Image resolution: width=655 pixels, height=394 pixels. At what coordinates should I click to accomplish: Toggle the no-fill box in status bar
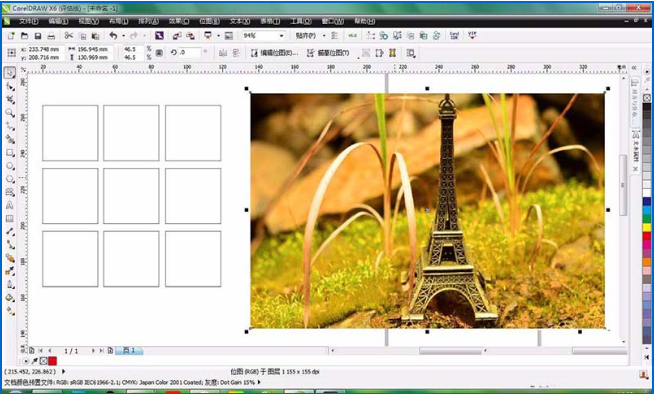pyautogui.click(x=43, y=361)
